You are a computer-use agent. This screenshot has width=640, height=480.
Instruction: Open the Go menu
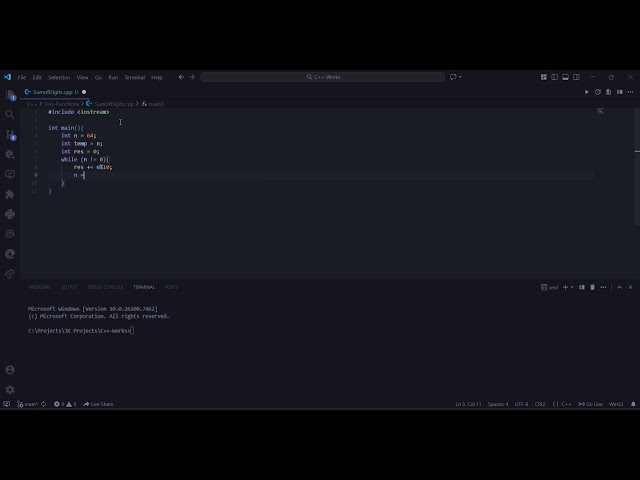[98, 77]
